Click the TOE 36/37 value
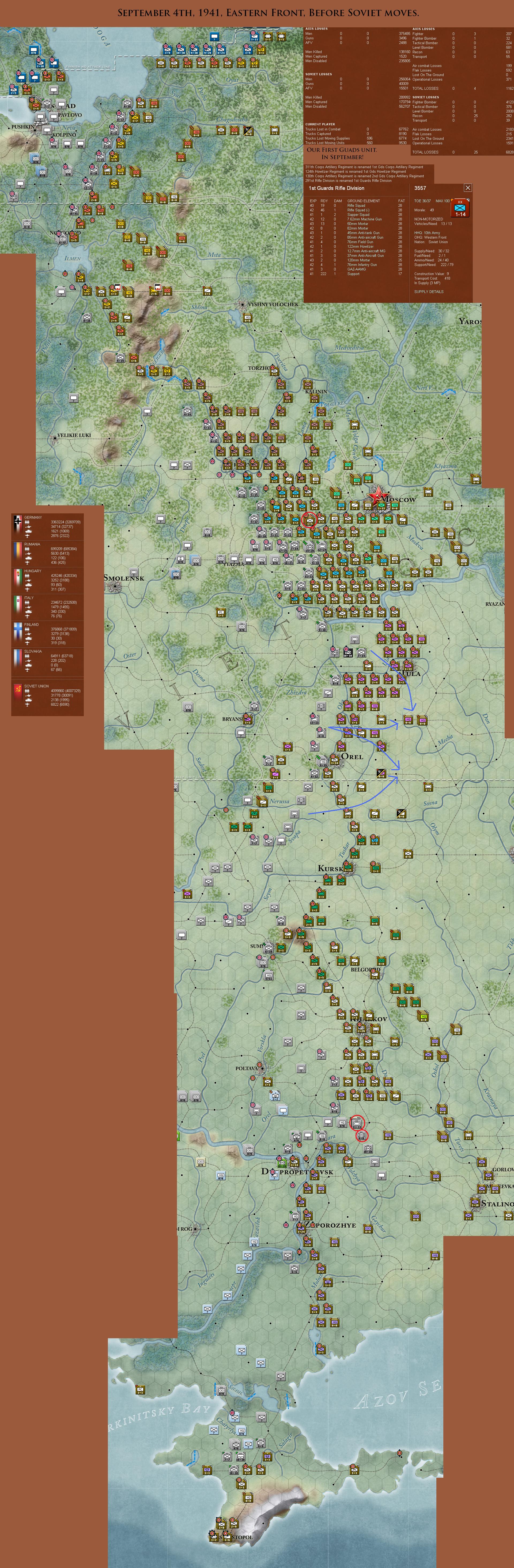Viewport: 514px width, 1568px height. pos(422,201)
